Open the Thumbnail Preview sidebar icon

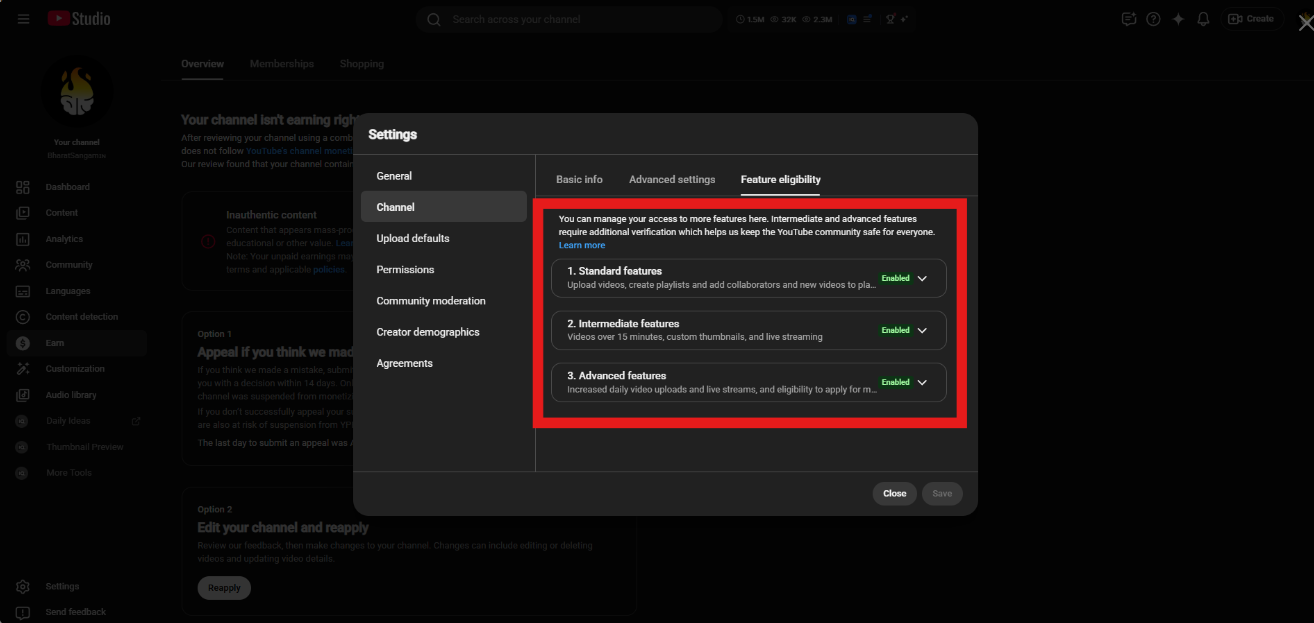23,447
